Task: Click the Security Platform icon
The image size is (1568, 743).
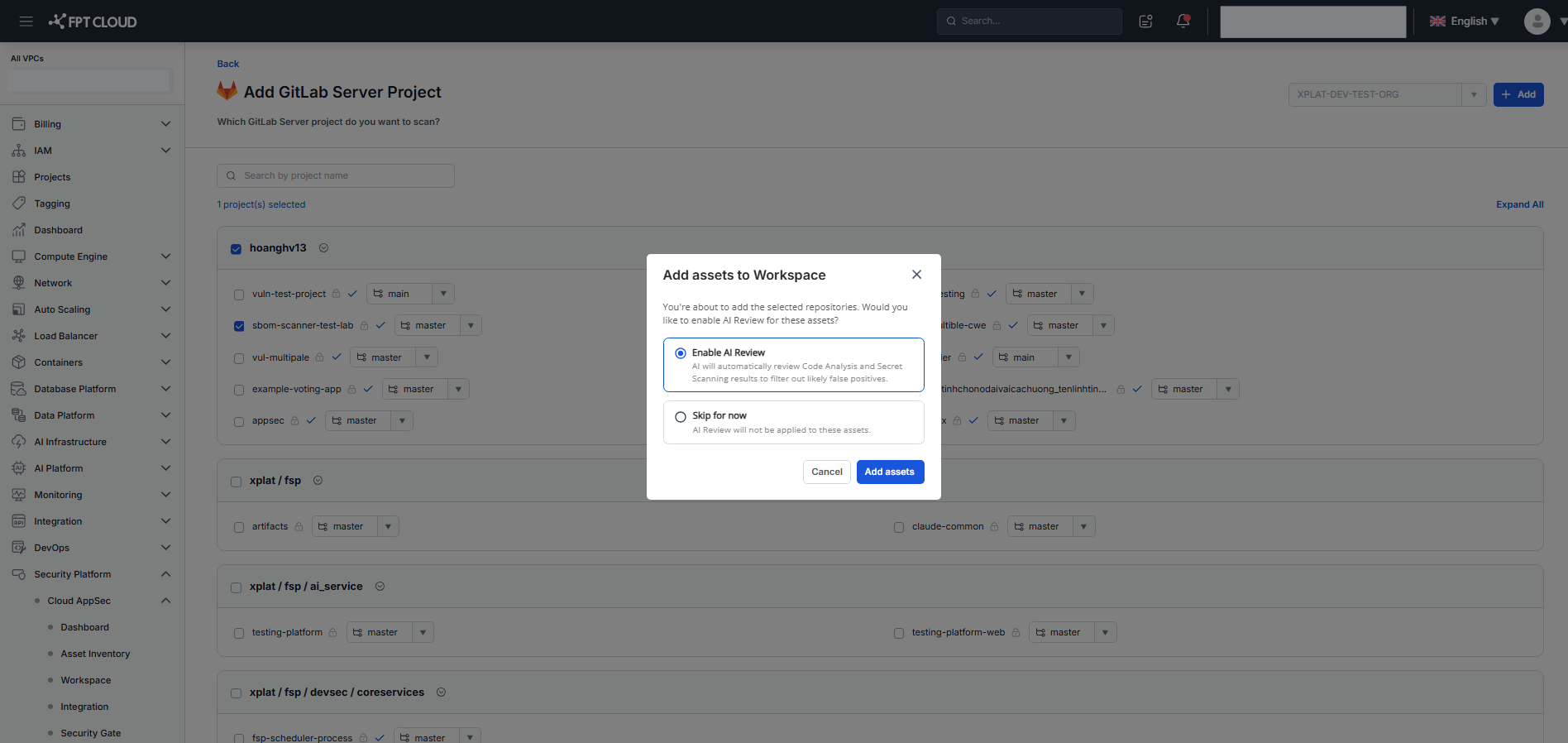Action: (19, 574)
